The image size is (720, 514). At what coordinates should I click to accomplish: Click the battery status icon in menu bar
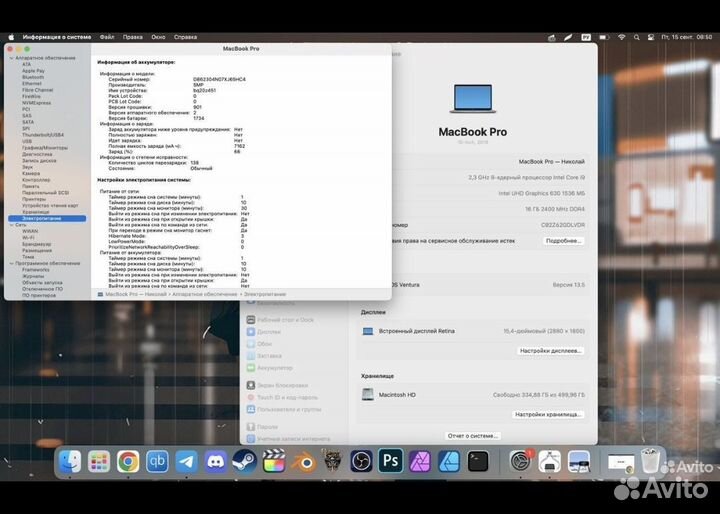pos(604,37)
